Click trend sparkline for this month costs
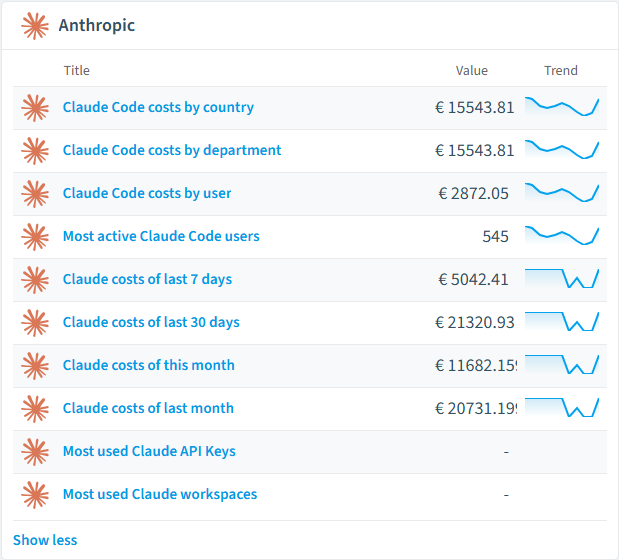The height and width of the screenshot is (560, 619). tap(562, 365)
